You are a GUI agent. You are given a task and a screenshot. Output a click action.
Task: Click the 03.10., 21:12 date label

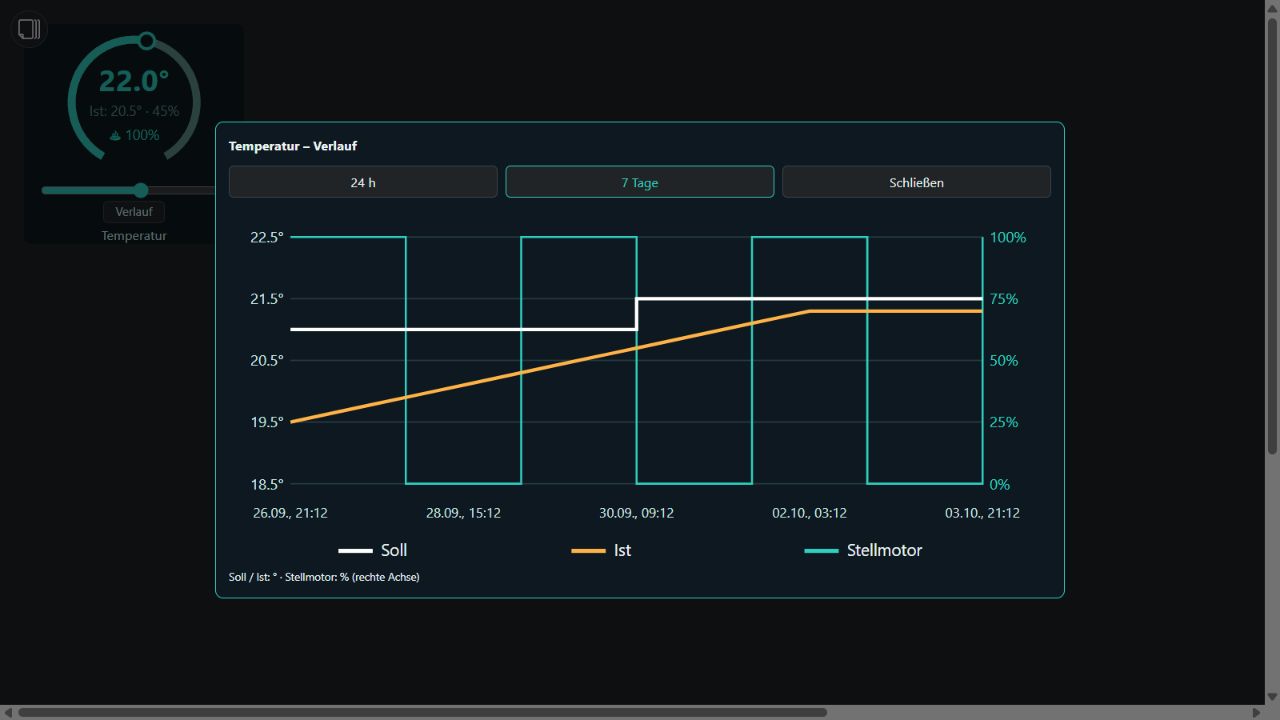tap(982, 513)
